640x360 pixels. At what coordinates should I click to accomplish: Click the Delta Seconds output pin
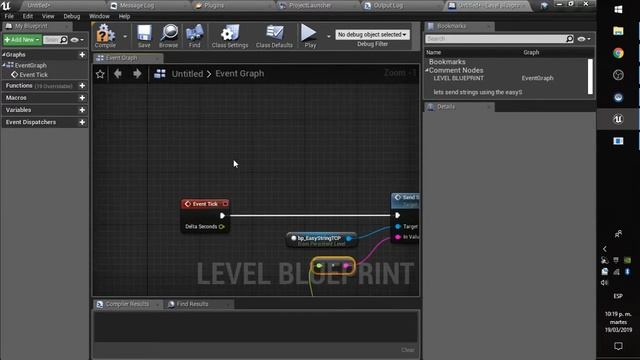[222, 227]
